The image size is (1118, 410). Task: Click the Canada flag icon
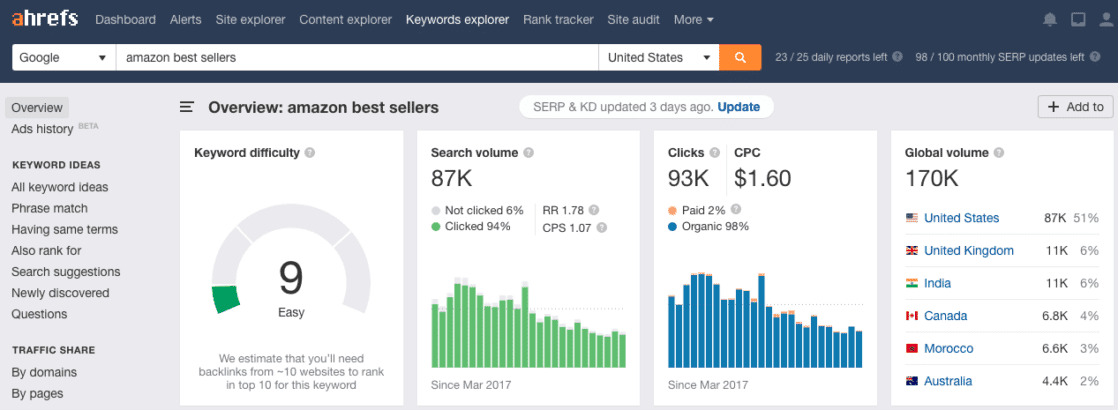(911, 316)
